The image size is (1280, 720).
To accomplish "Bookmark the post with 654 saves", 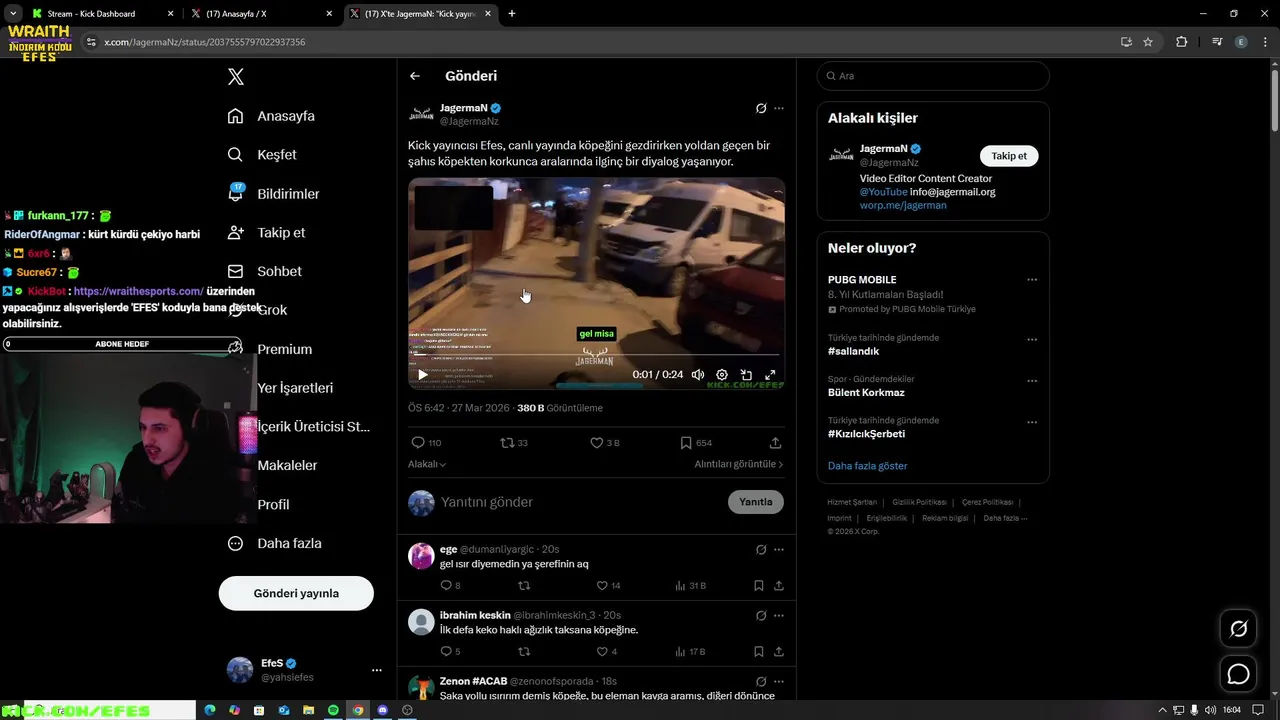I will 696,443.
